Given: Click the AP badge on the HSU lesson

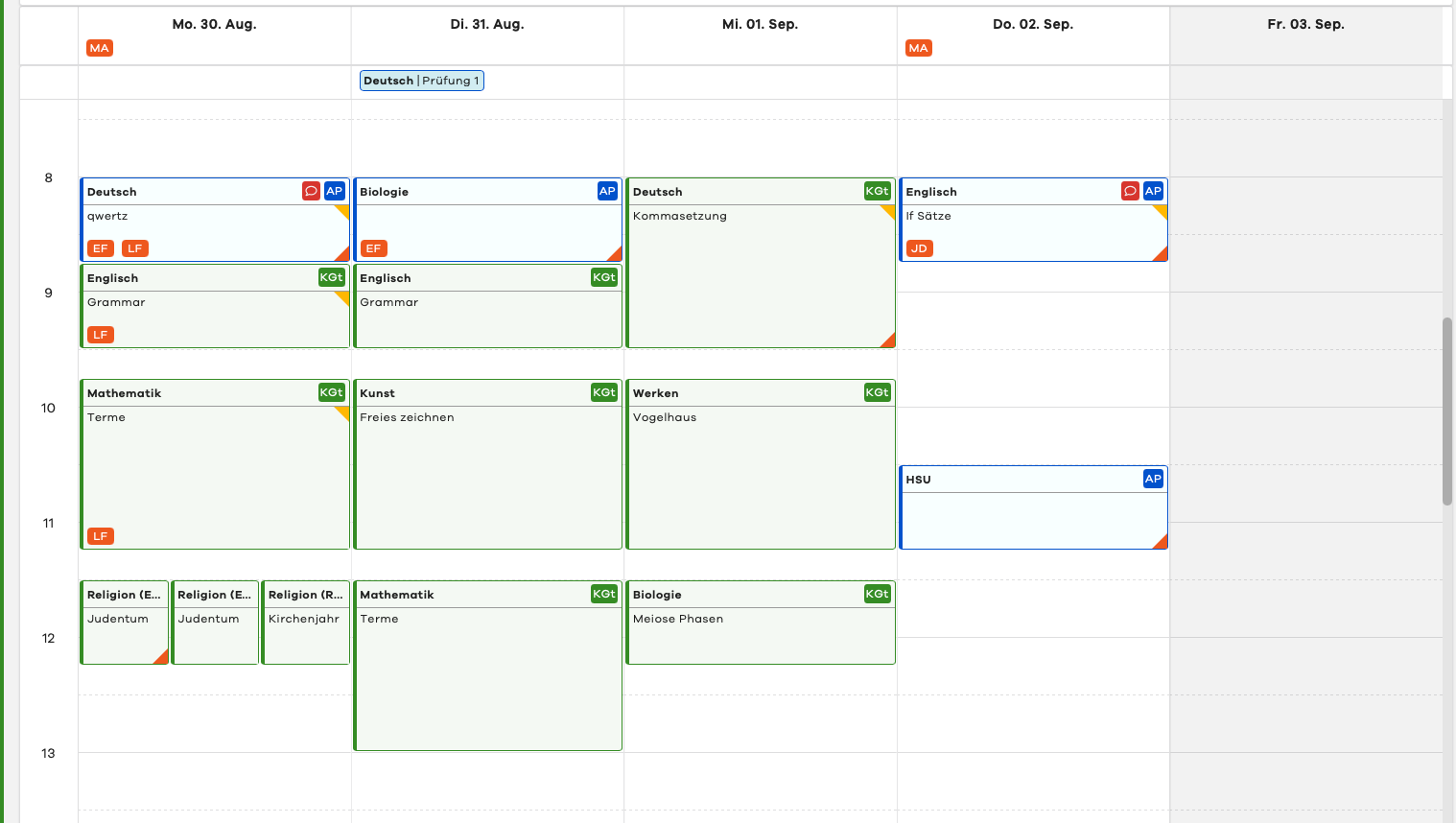Looking at the screenshot, I should (x=1153, y=479).
